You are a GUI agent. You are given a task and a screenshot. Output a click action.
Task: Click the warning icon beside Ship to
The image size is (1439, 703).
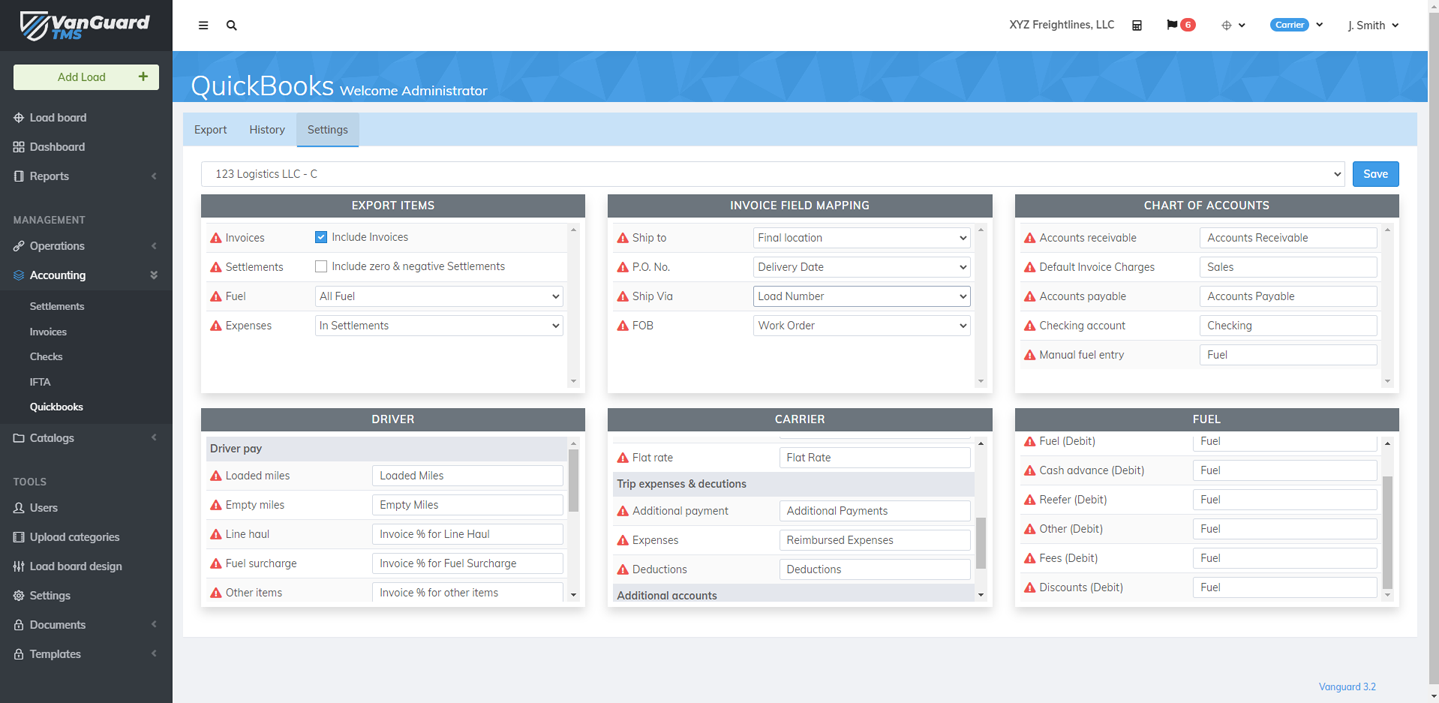click(x=623, y=239)
